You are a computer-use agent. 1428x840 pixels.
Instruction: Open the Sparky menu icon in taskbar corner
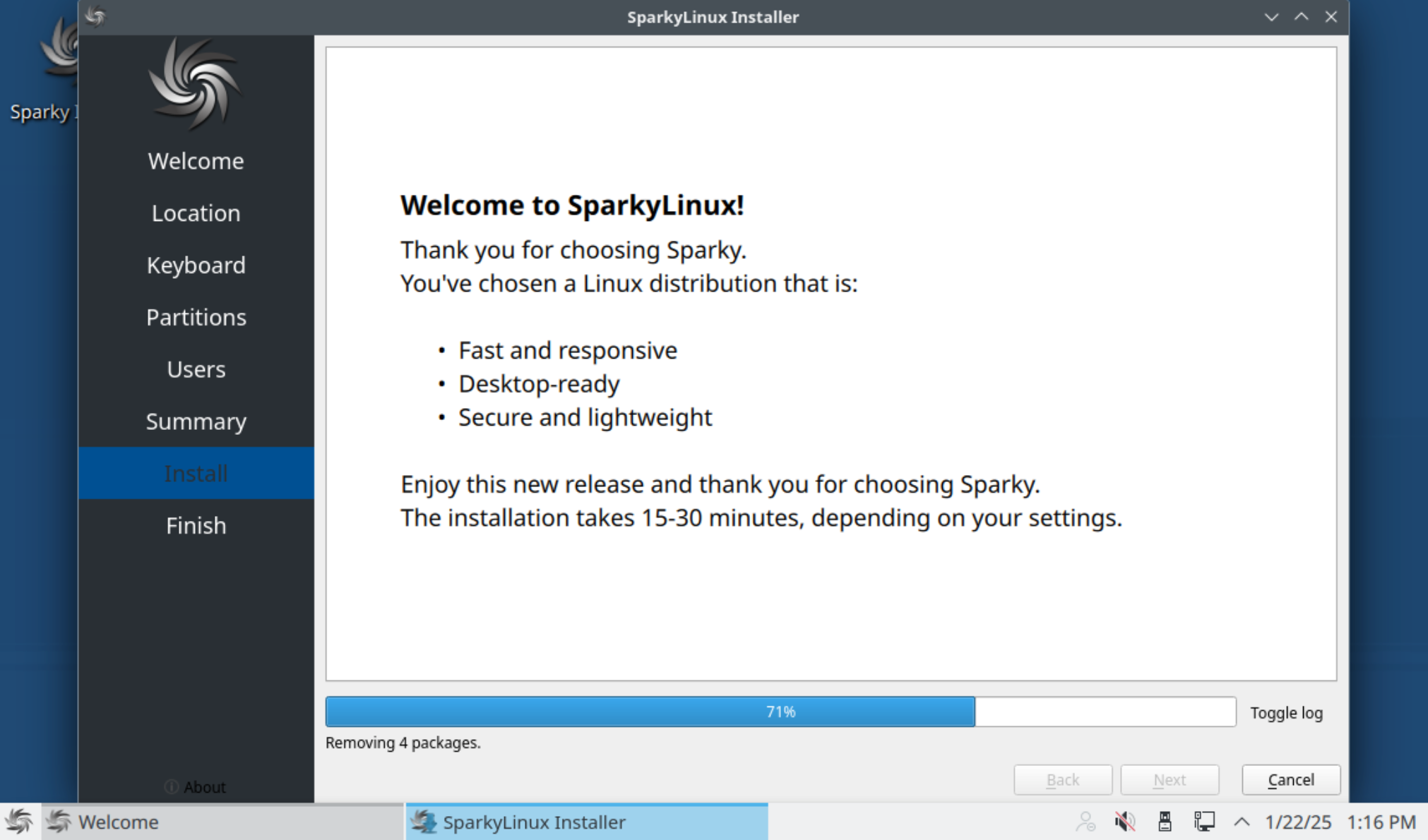click(19, 822)
